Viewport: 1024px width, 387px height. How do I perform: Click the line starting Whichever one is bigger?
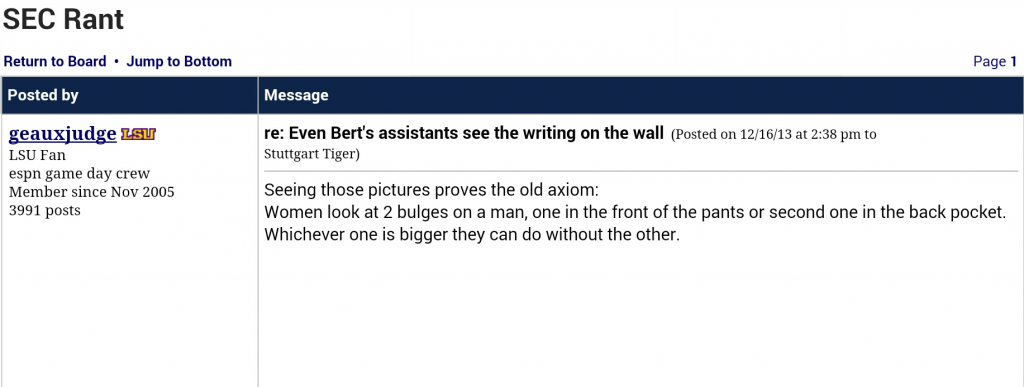pos(472,234)
